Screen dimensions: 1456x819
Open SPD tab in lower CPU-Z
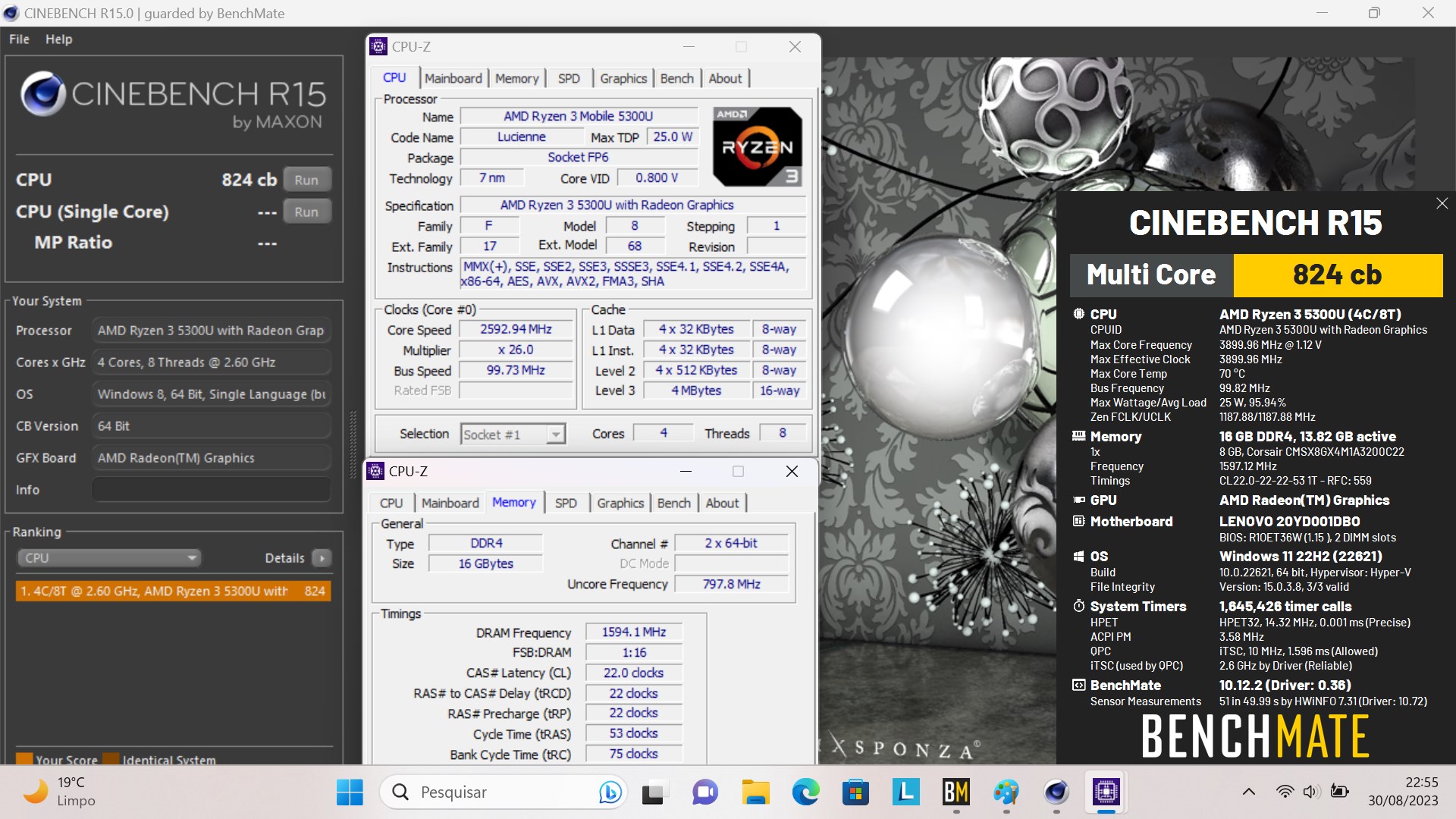click(x=566, y=503)
